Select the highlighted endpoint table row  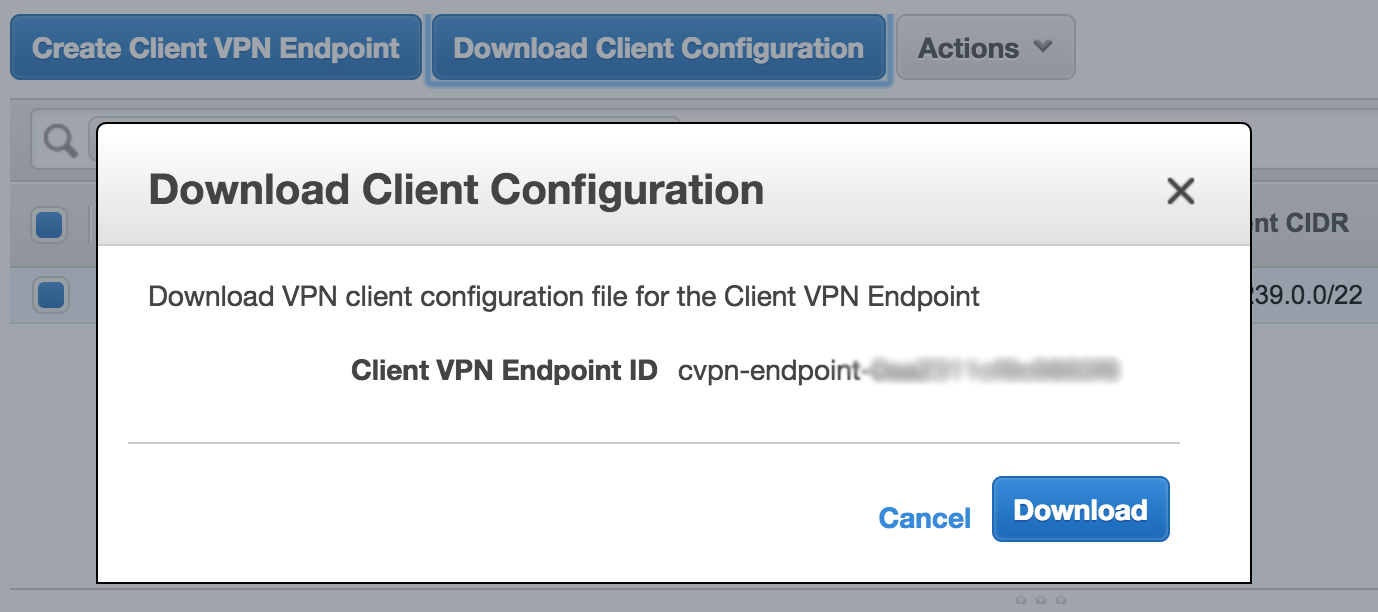[x=689, y=296]
